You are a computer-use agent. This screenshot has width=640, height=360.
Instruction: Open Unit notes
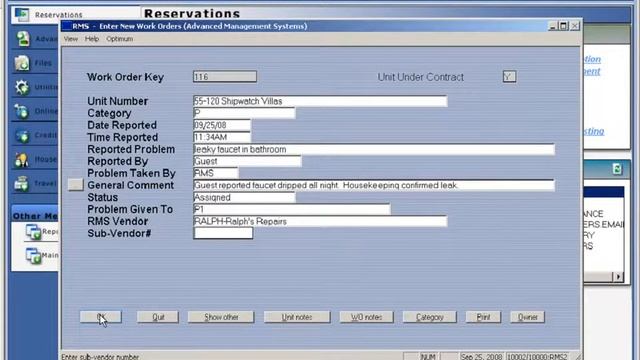pos(297,317)
